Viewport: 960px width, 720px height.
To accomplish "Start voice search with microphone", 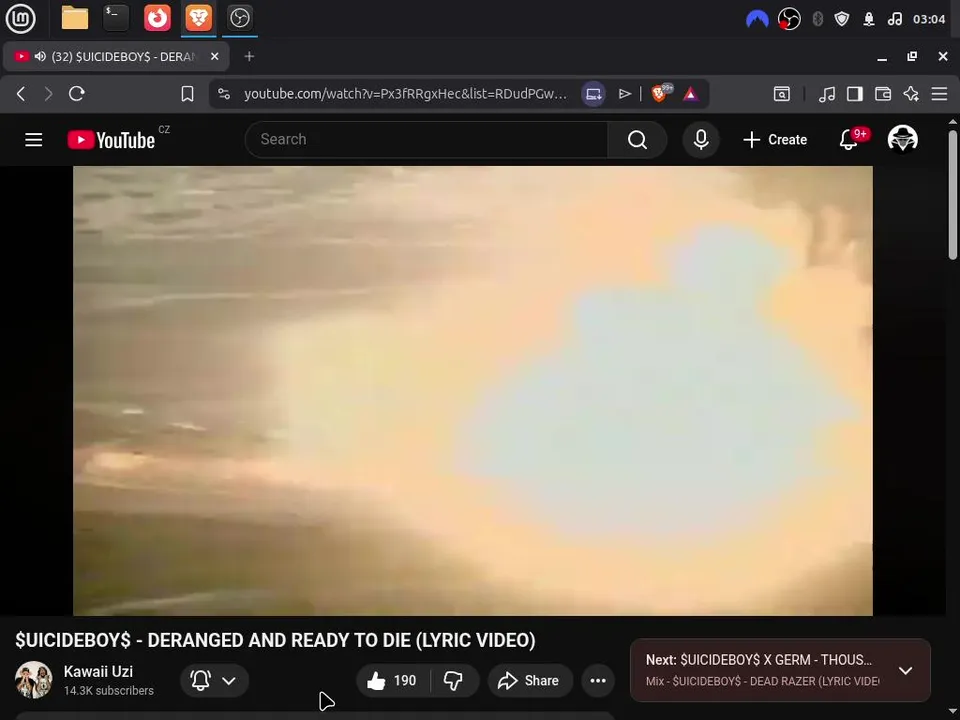I will click(701, 140).
